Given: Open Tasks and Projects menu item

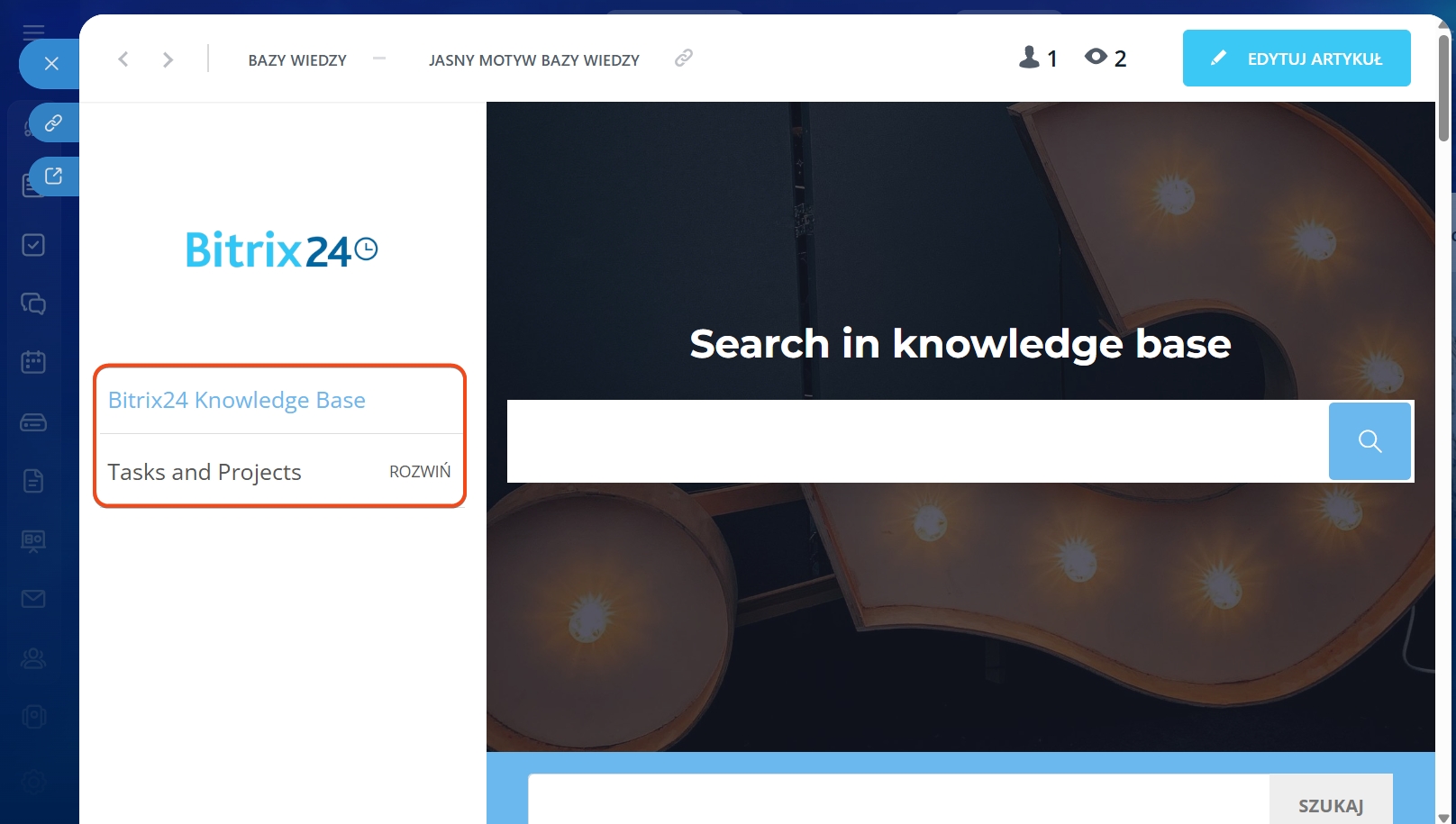Looking at the screenshot, I should (x=205, y=472).
